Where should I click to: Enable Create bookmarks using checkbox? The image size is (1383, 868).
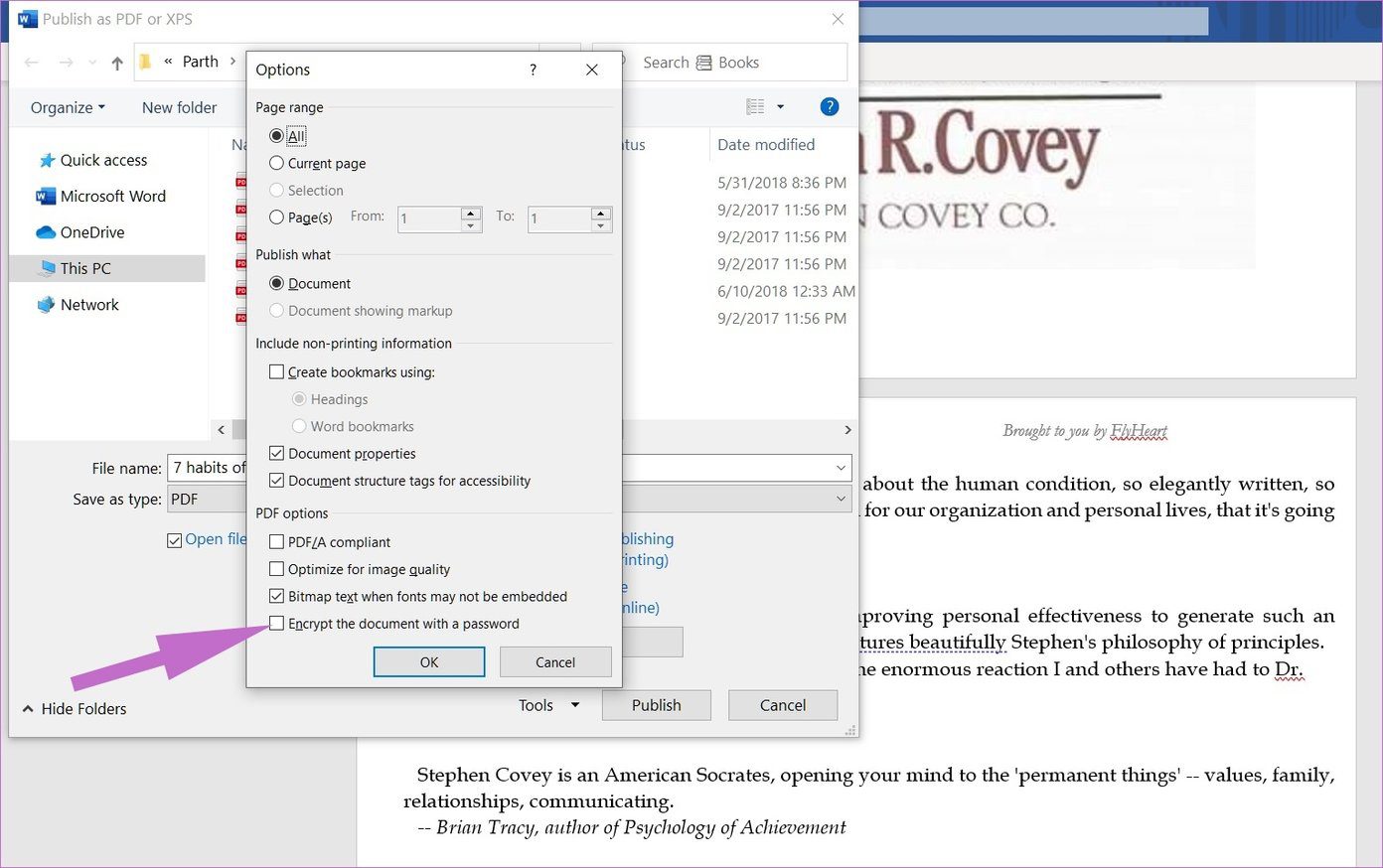pyautogui.click(x=277, y=372)
